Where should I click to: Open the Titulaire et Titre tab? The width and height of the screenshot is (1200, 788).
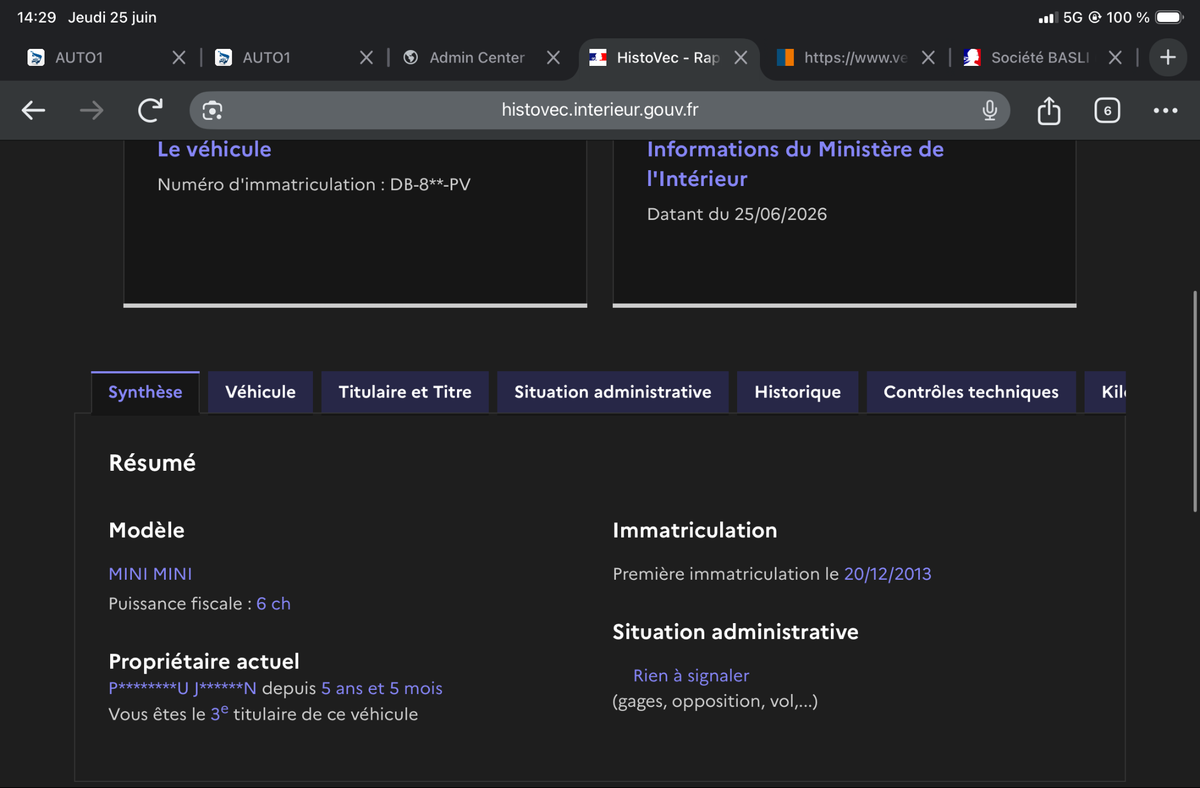[405, 392]
